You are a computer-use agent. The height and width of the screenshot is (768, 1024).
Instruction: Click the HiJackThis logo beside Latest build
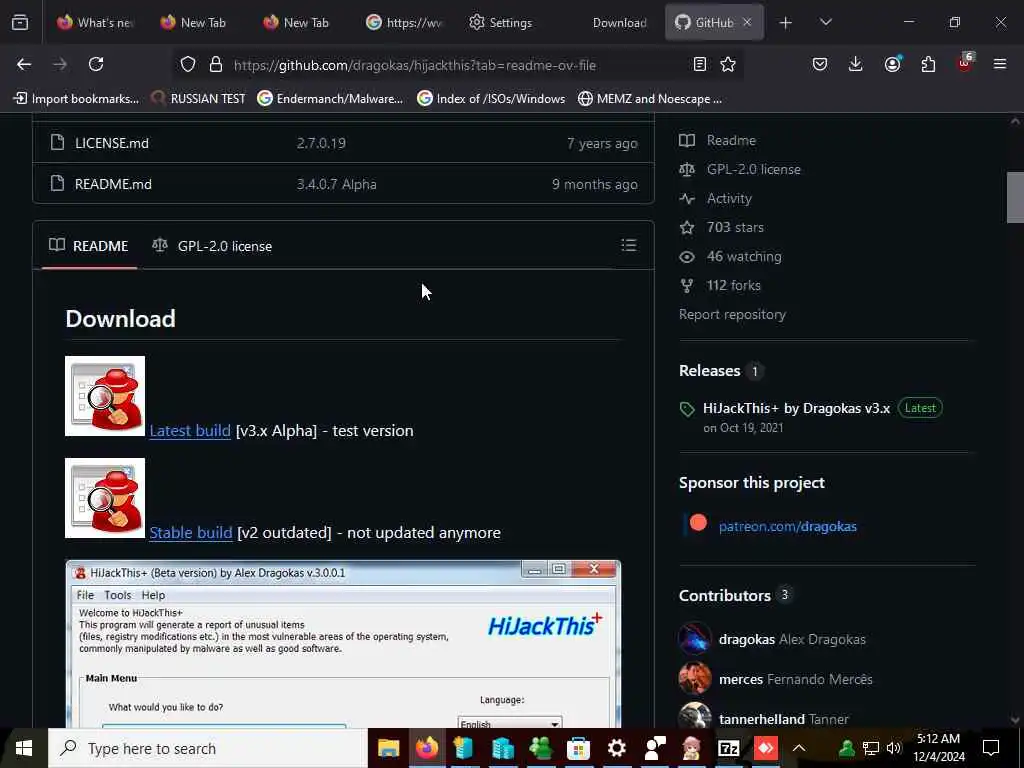104,396
